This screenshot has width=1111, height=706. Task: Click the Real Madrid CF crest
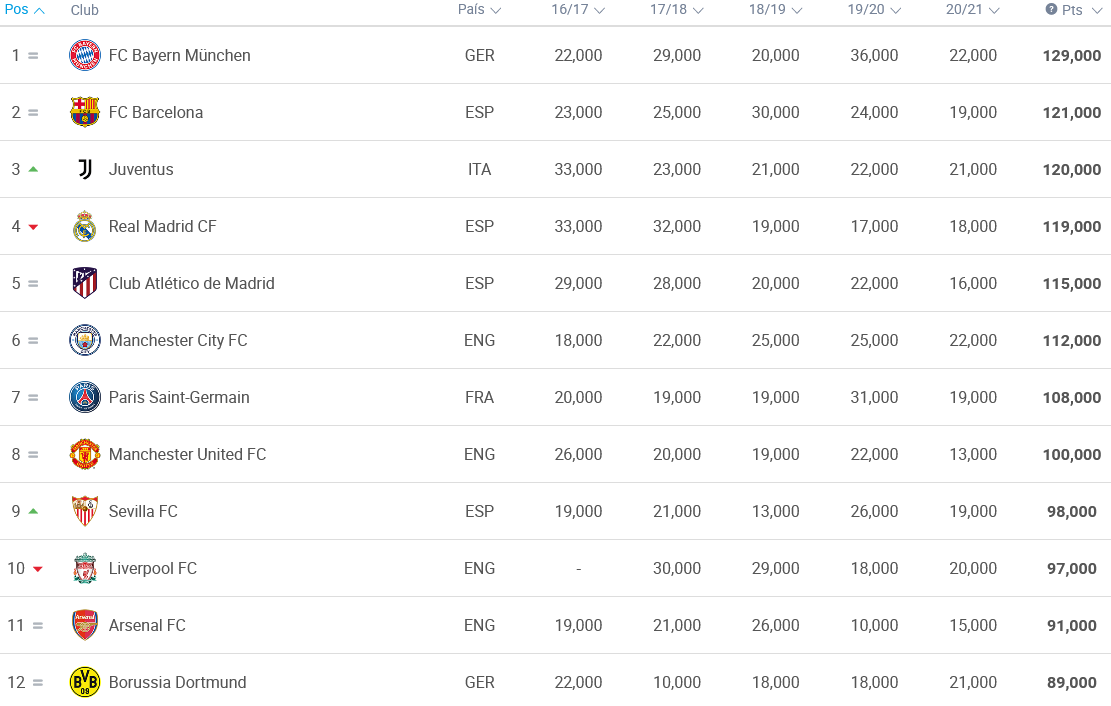tap(85, 226)
